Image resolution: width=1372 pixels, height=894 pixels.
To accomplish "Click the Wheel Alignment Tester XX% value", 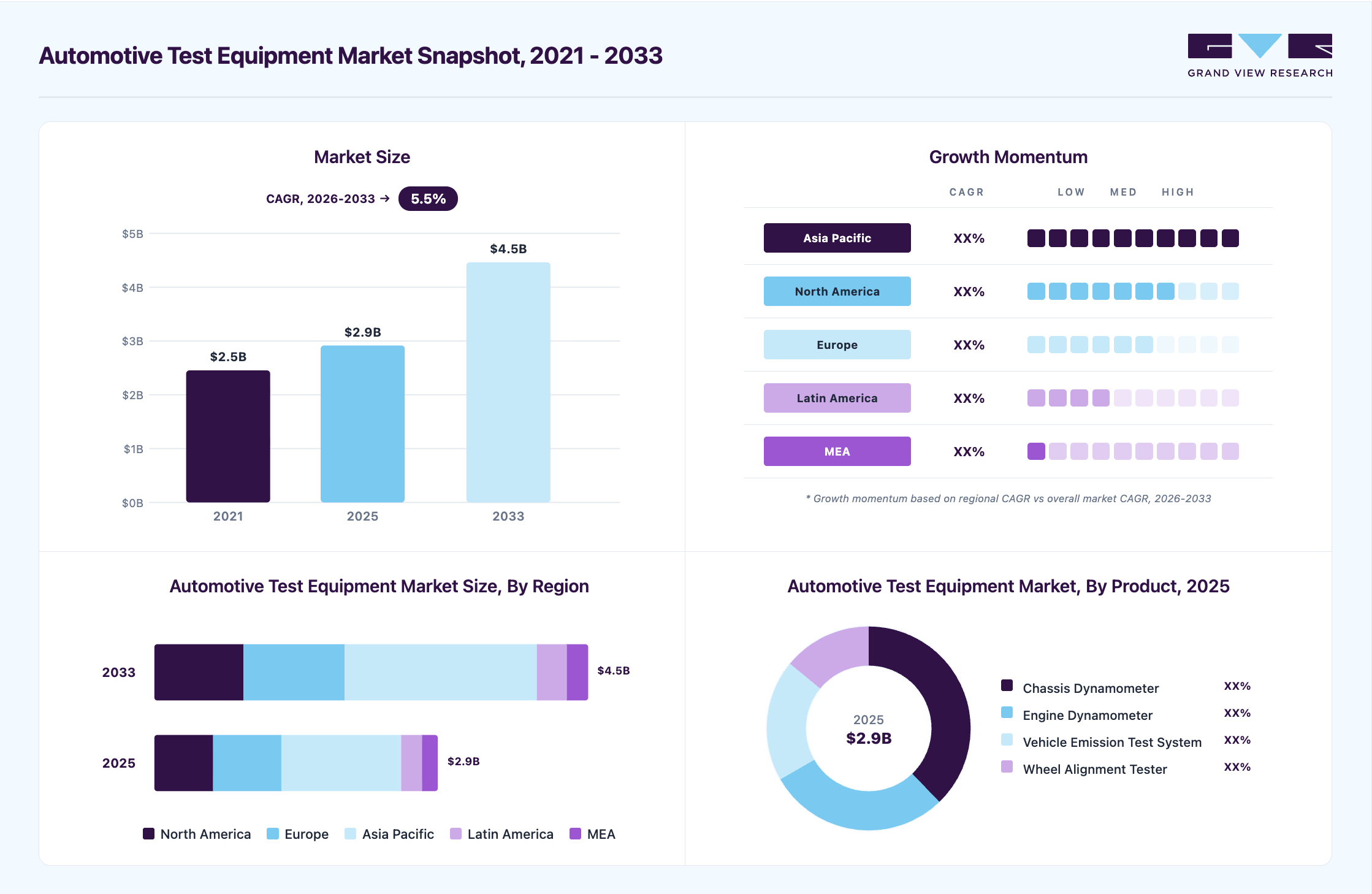I will point(1237,767).
